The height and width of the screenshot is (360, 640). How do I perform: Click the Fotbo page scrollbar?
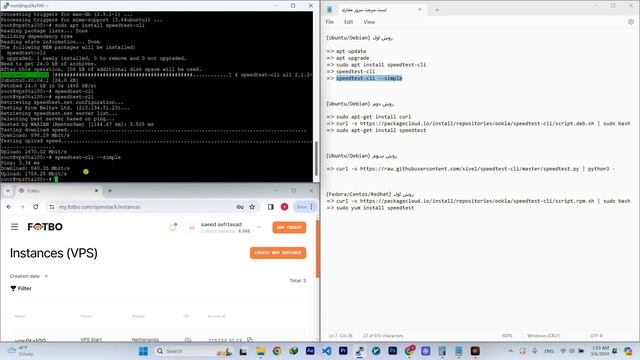click(x=318, y=249)
